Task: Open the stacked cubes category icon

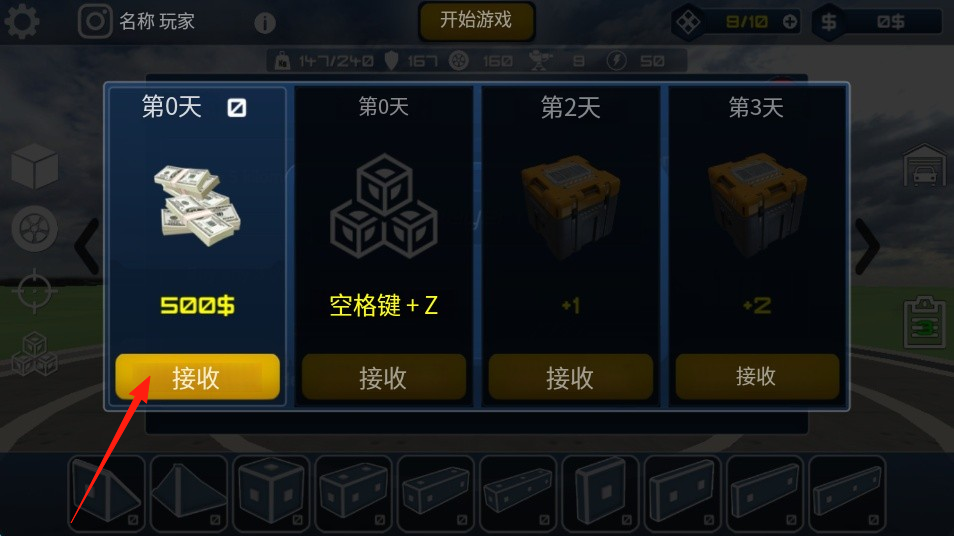Action: pyautogui.click(x=35, y=353)
